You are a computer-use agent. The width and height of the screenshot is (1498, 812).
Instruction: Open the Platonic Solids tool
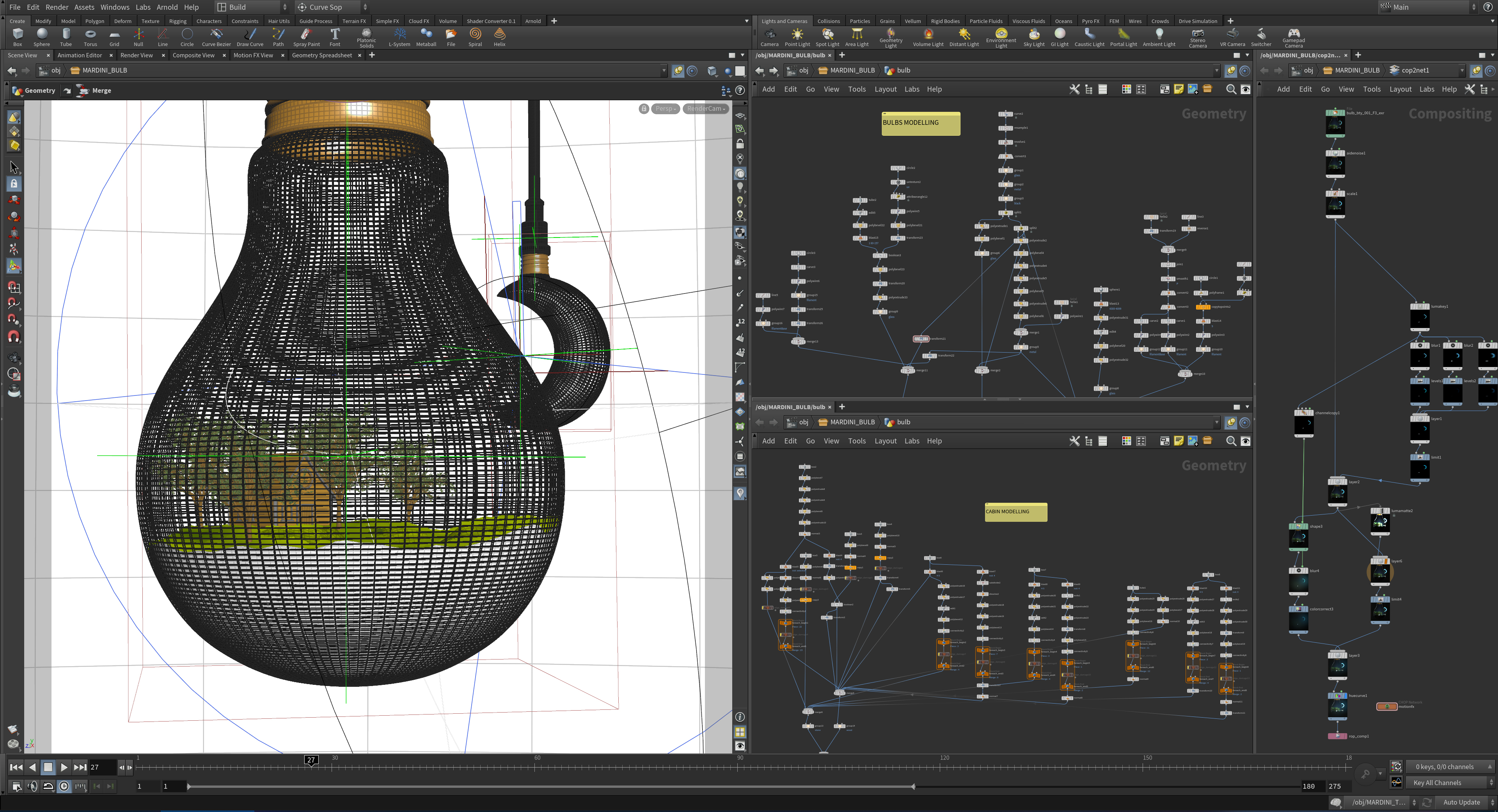click(366, 38)
